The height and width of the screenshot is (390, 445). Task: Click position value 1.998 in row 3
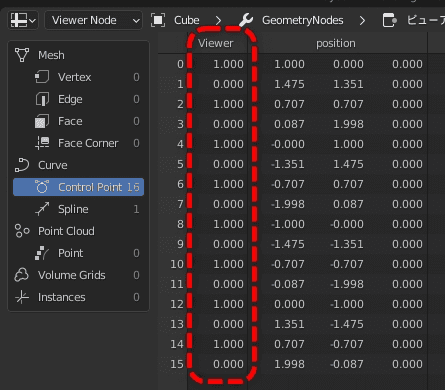point(348,124)
